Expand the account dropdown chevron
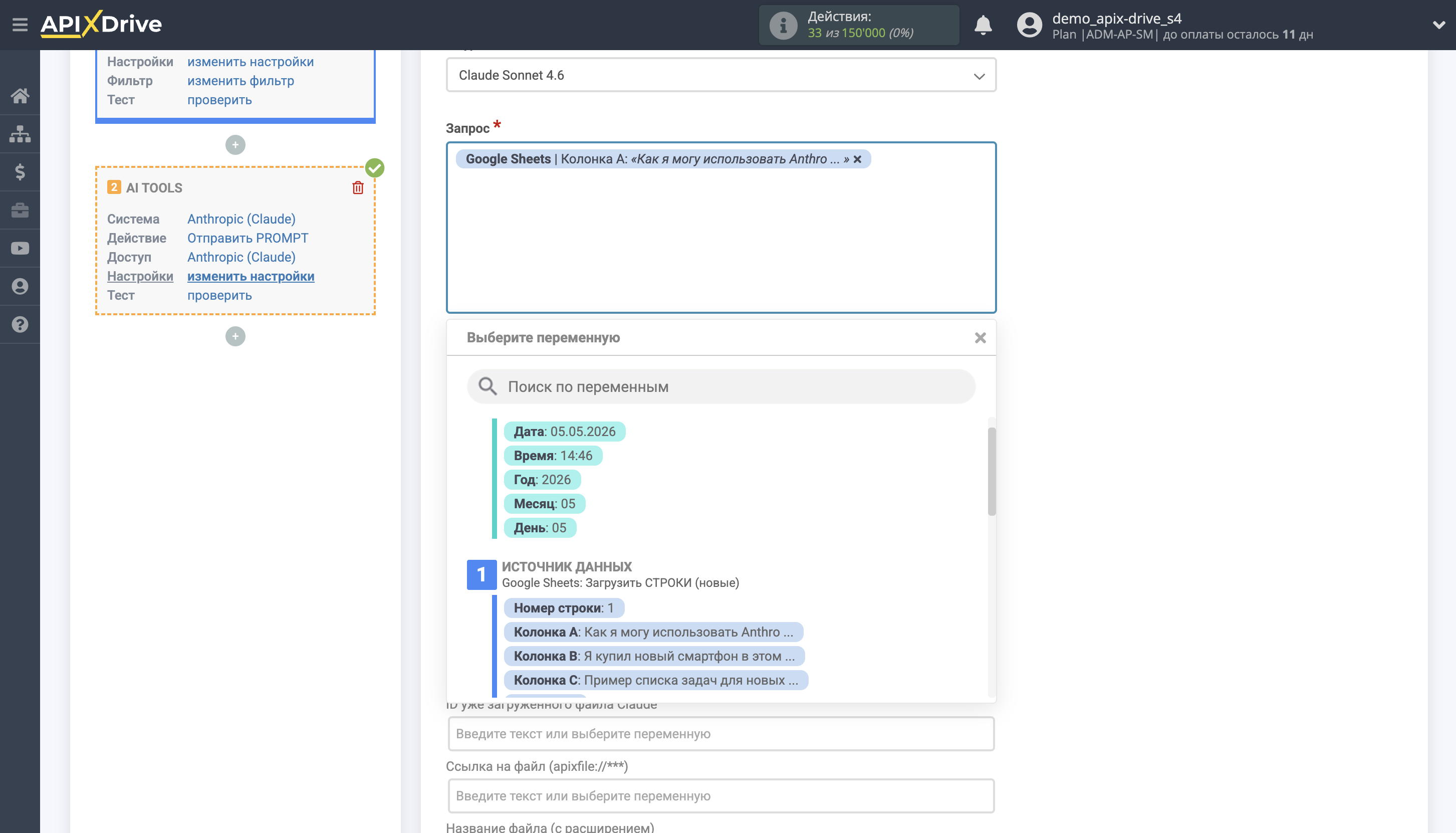The width and height of the screenshot is (1456, 833). (x=1439, y=25)
